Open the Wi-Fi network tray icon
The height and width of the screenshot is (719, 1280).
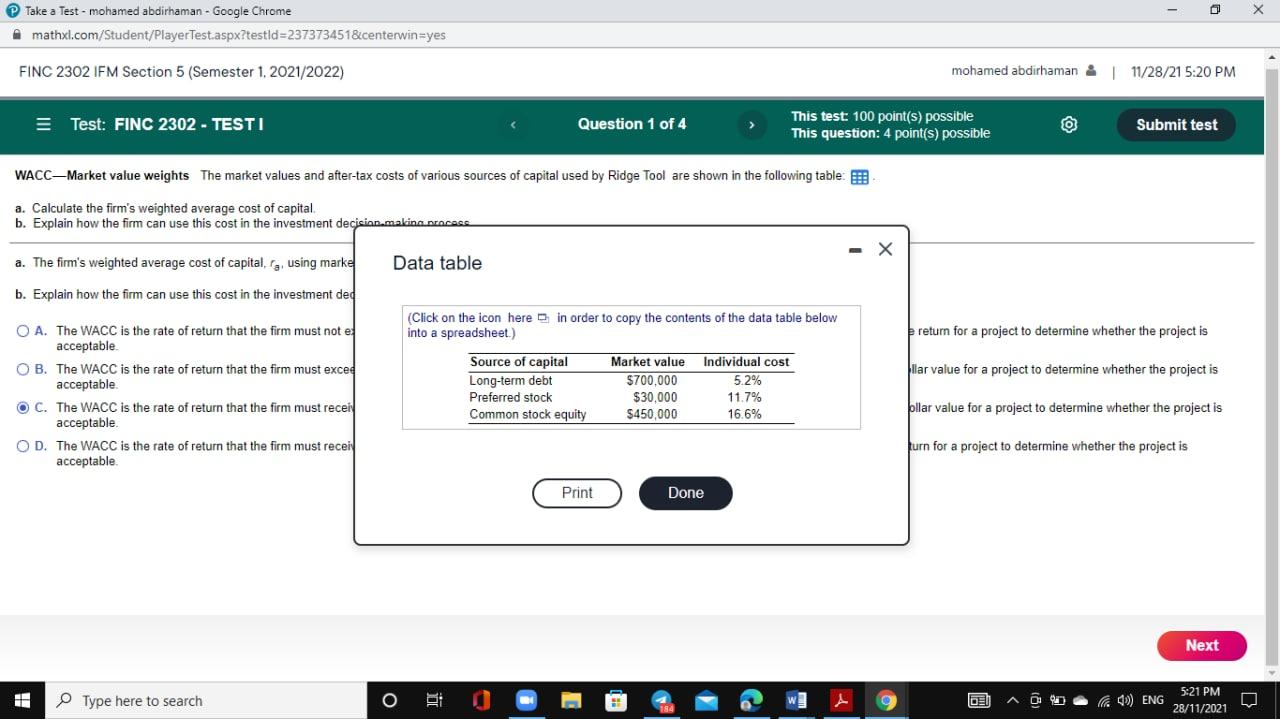[1104, 700]
